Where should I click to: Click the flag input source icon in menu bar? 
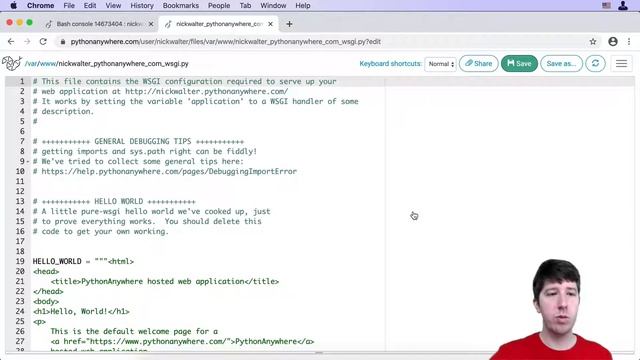click(607, 6)
